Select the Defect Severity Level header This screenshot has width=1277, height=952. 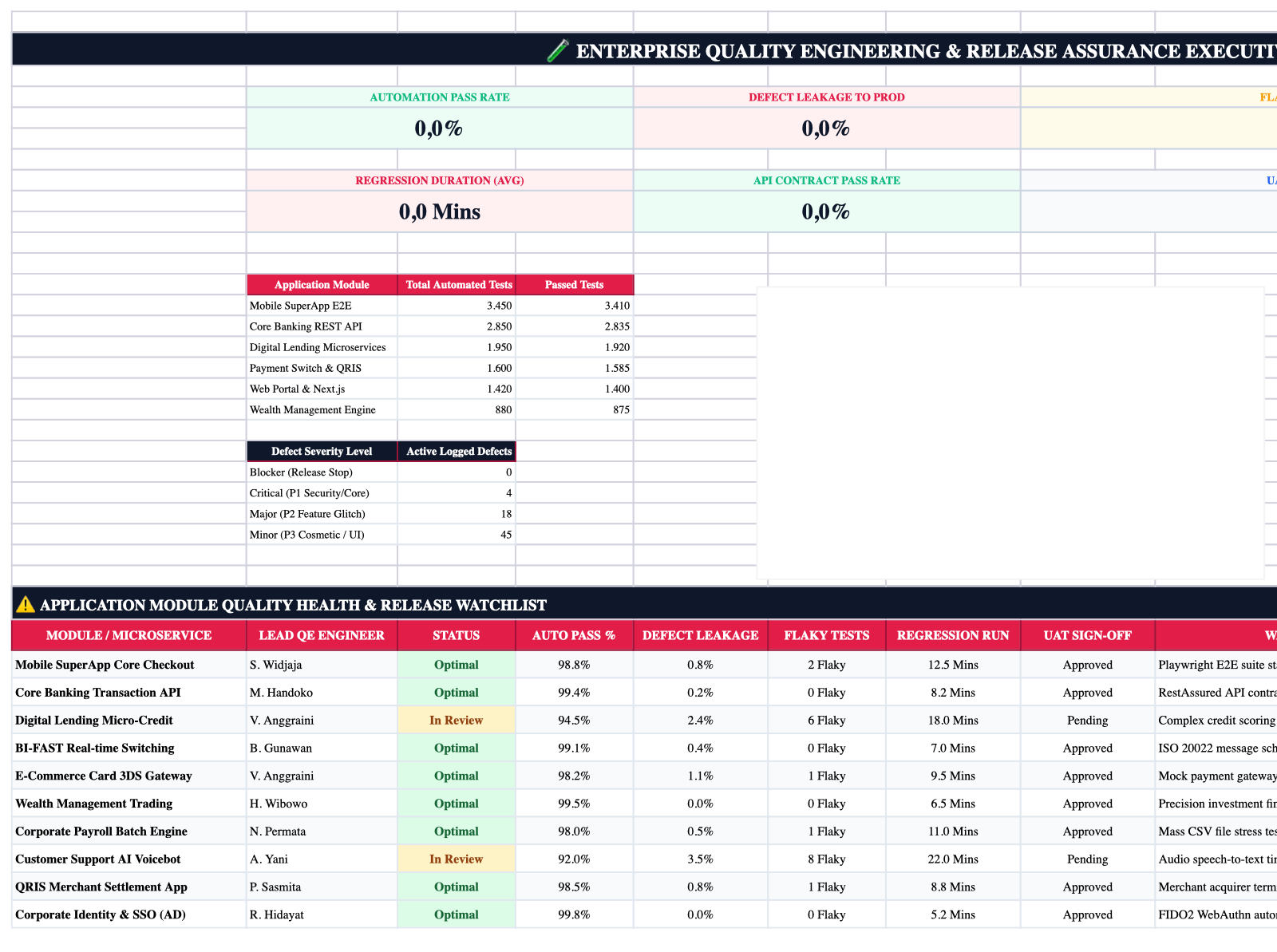pyautogui.click(x=322, y=452)
